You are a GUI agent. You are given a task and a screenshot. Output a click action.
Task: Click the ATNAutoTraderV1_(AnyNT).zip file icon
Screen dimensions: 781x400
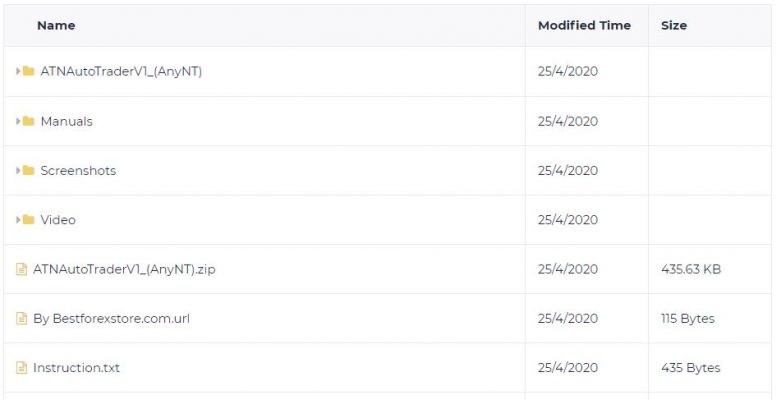(x=21, y=269)
